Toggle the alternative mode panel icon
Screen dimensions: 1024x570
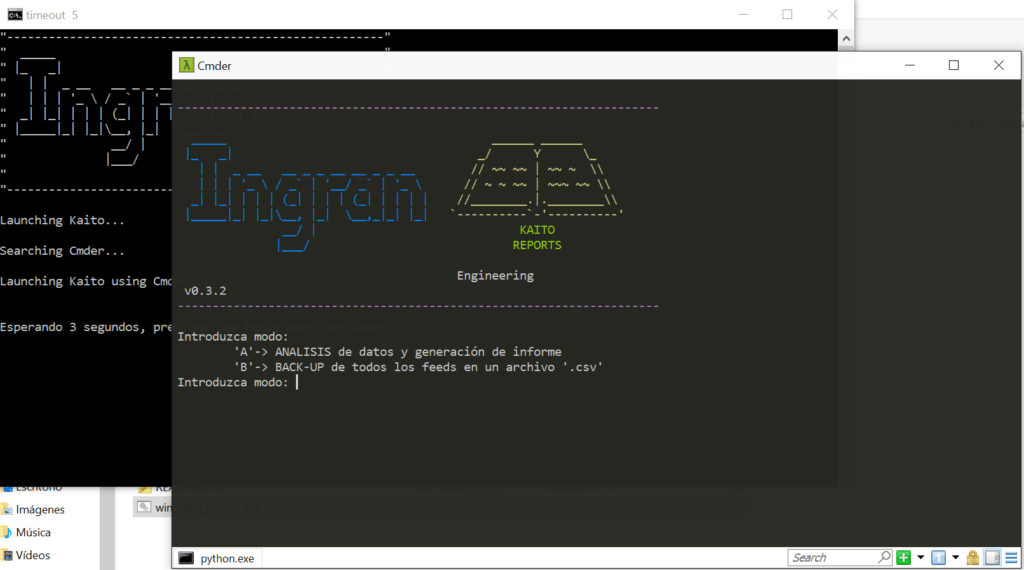tap(992, 558)
